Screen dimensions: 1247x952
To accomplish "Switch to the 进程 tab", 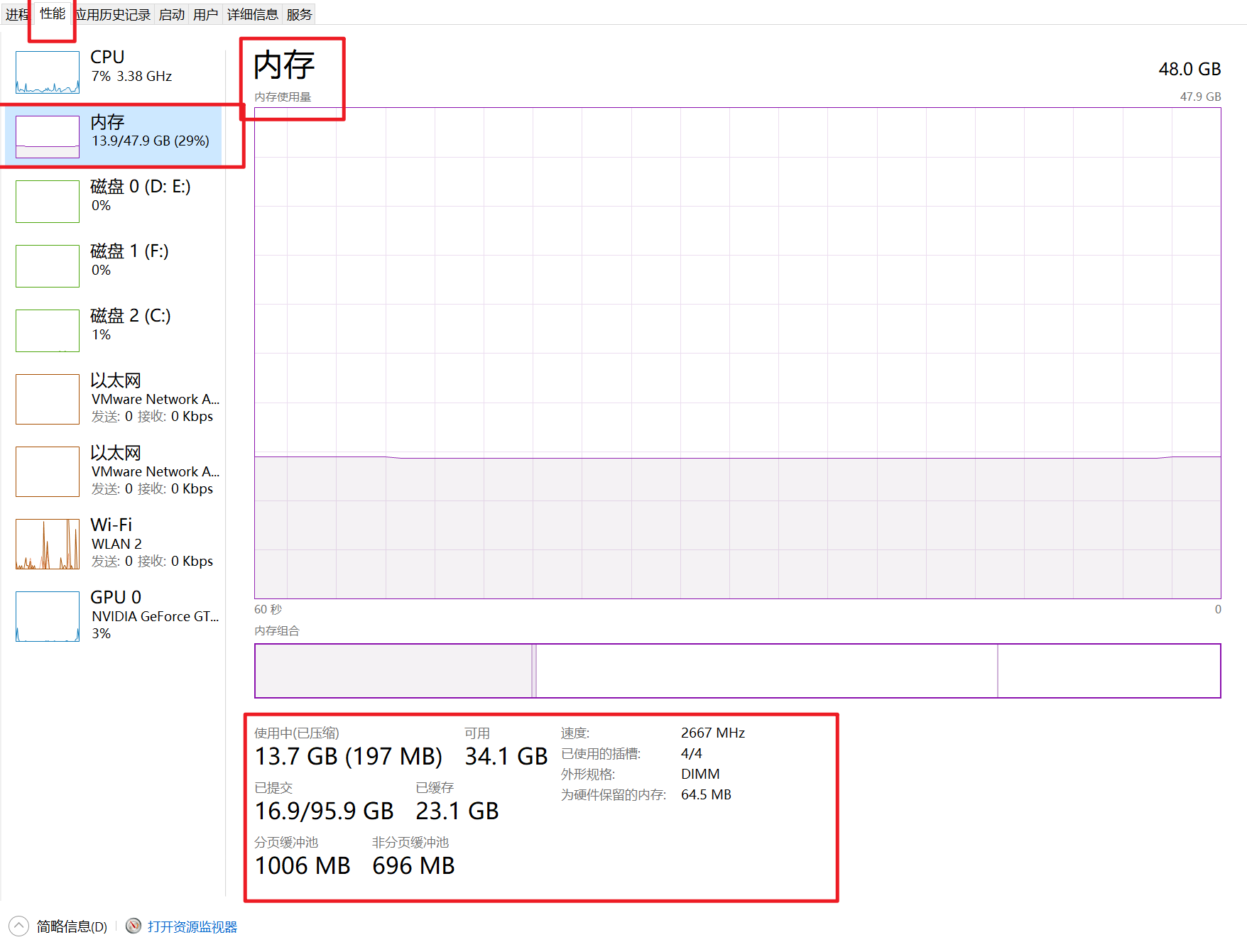I will point(16,14).
